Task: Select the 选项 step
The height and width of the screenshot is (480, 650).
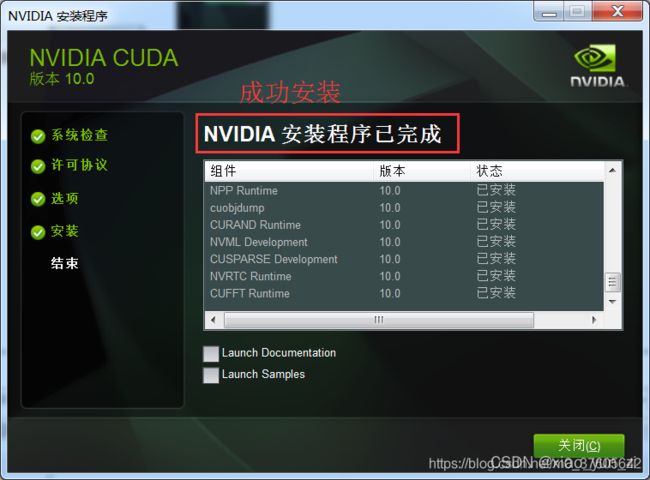Action: tap(65, 198)
